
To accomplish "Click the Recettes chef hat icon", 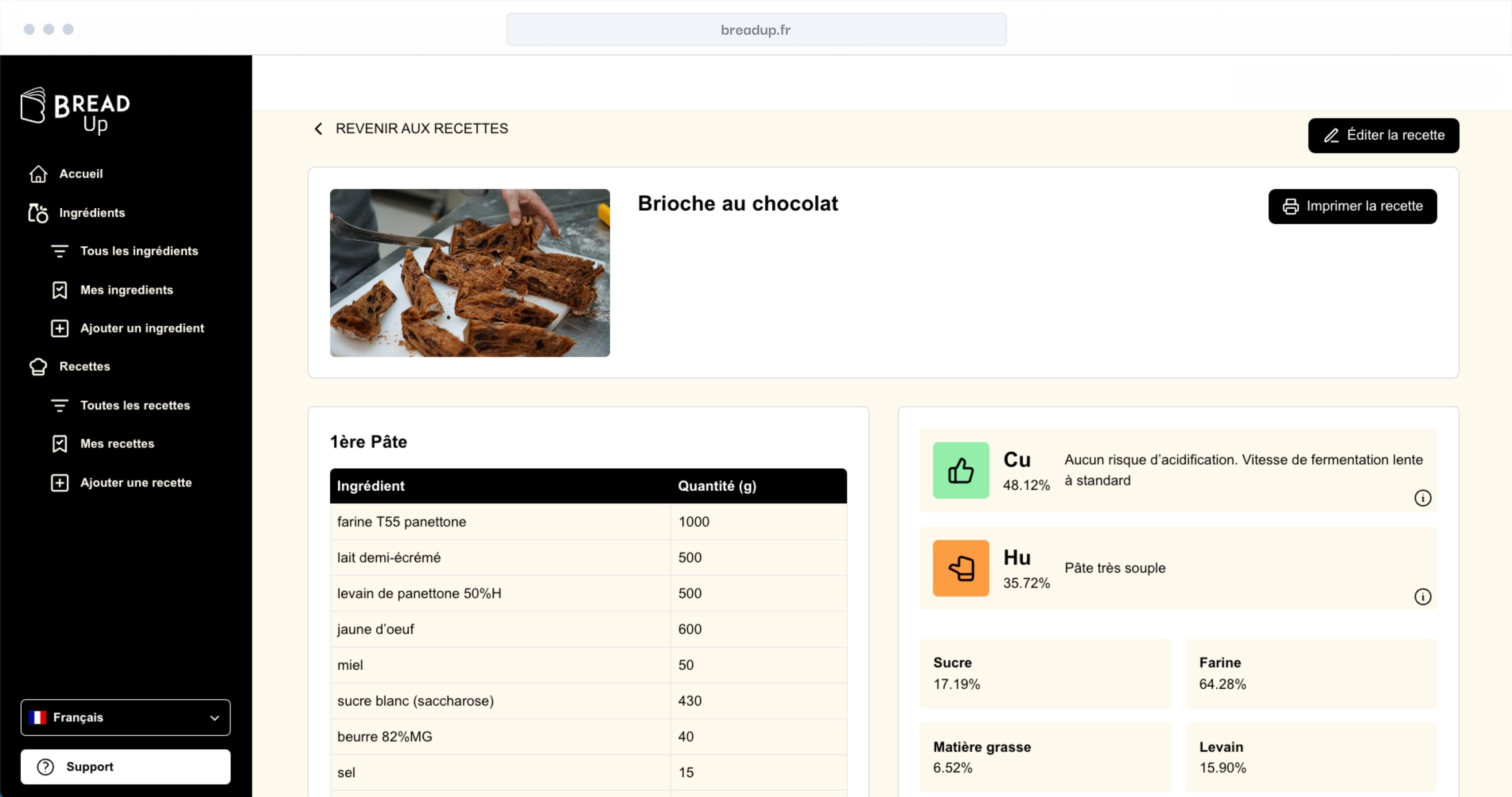I will [x=38, y=366].
